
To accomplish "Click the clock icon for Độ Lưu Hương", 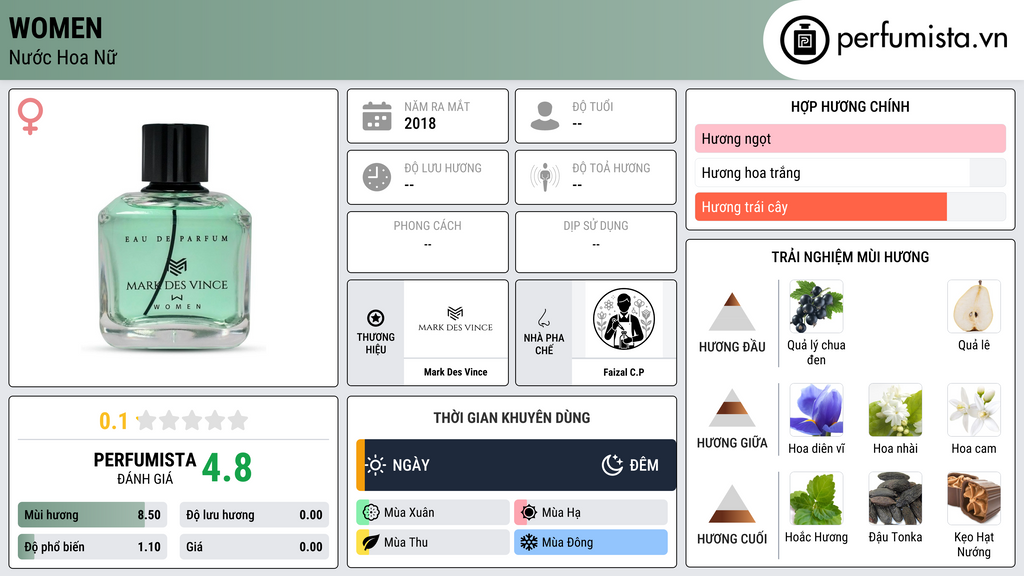I will pyautogui.click(x=377, y=177).
